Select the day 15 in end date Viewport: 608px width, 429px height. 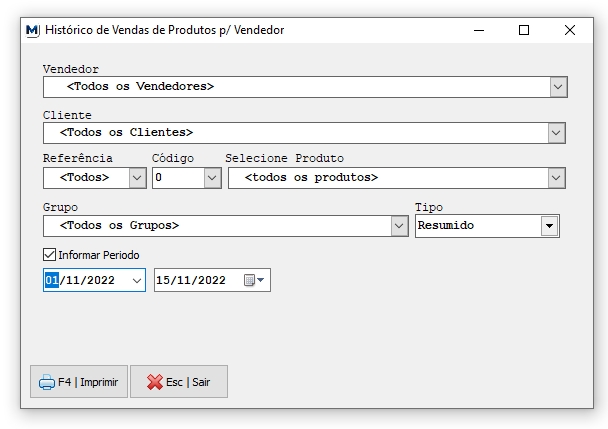(165, 281)
